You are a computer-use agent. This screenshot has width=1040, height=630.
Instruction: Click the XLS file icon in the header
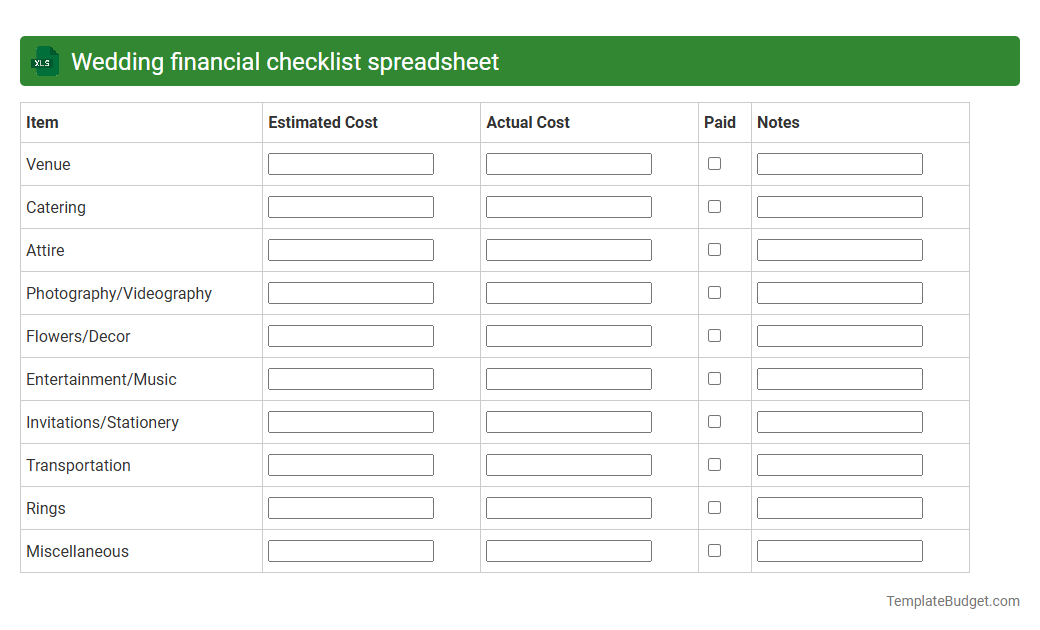tap(44, 61)
